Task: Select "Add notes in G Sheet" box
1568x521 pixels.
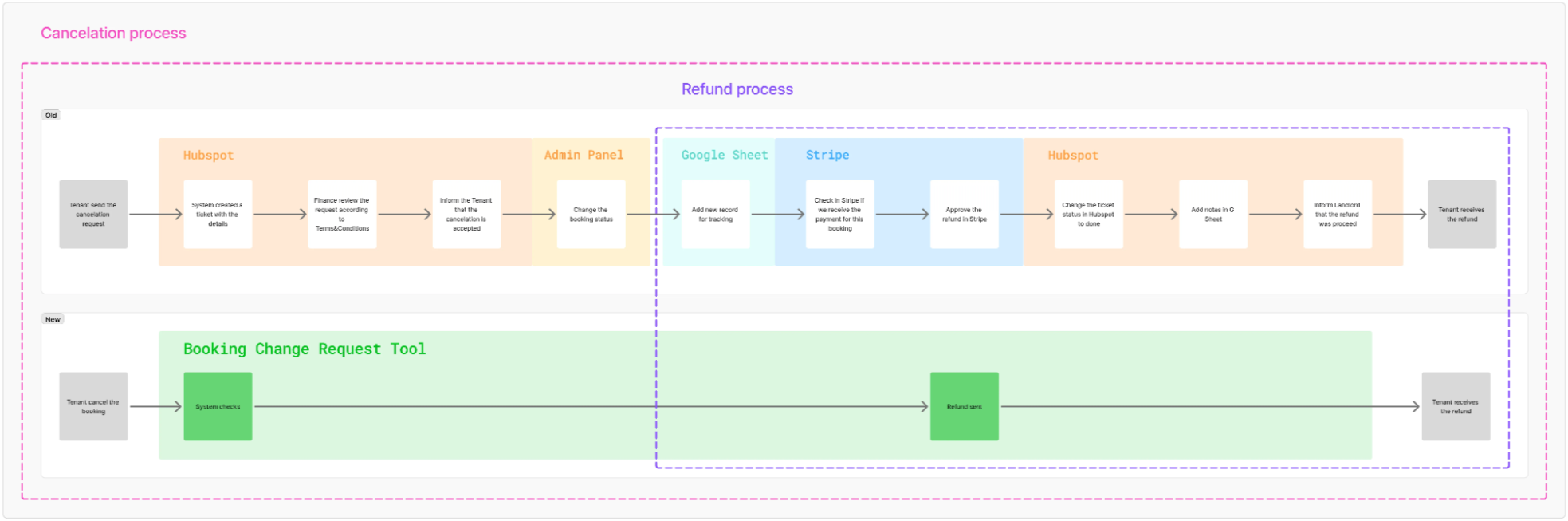Action: coord(1212,215)
